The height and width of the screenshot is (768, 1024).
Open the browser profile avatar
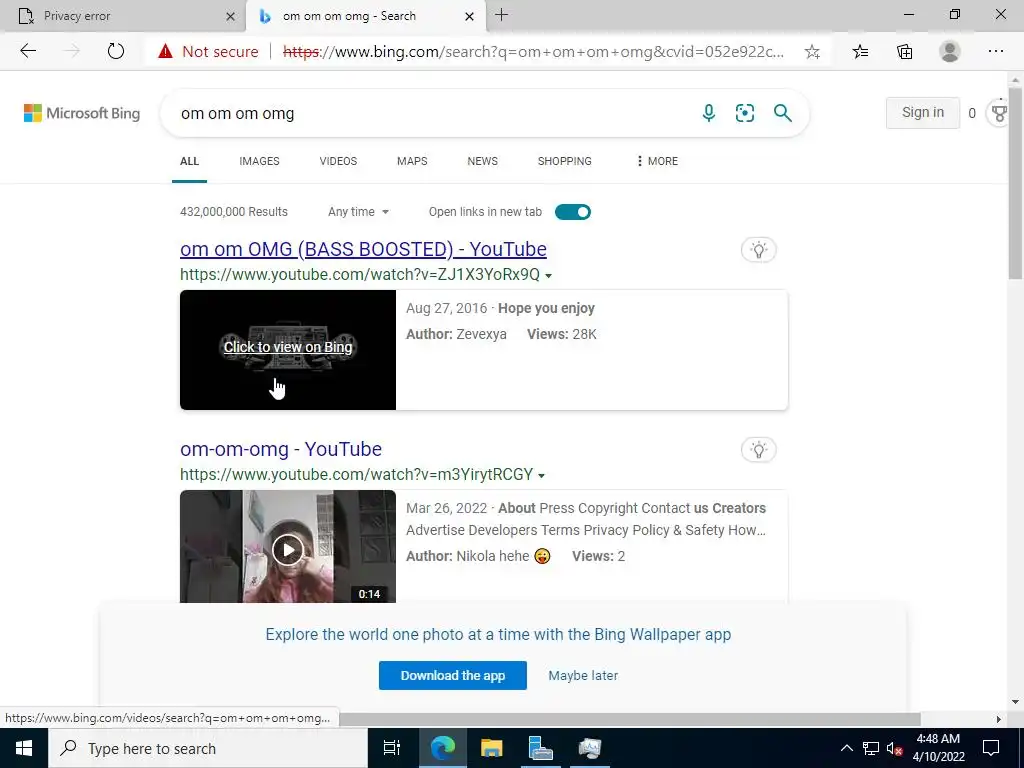point(950,51)
